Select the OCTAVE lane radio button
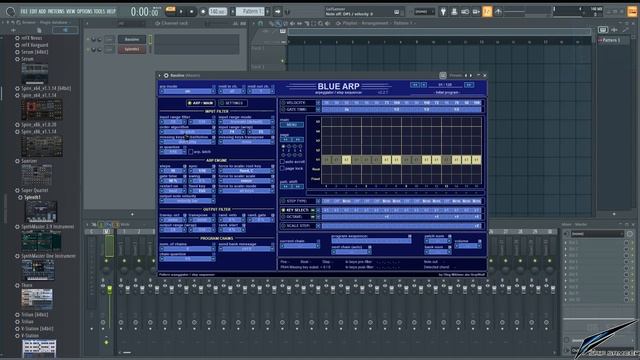 (283, 217)
